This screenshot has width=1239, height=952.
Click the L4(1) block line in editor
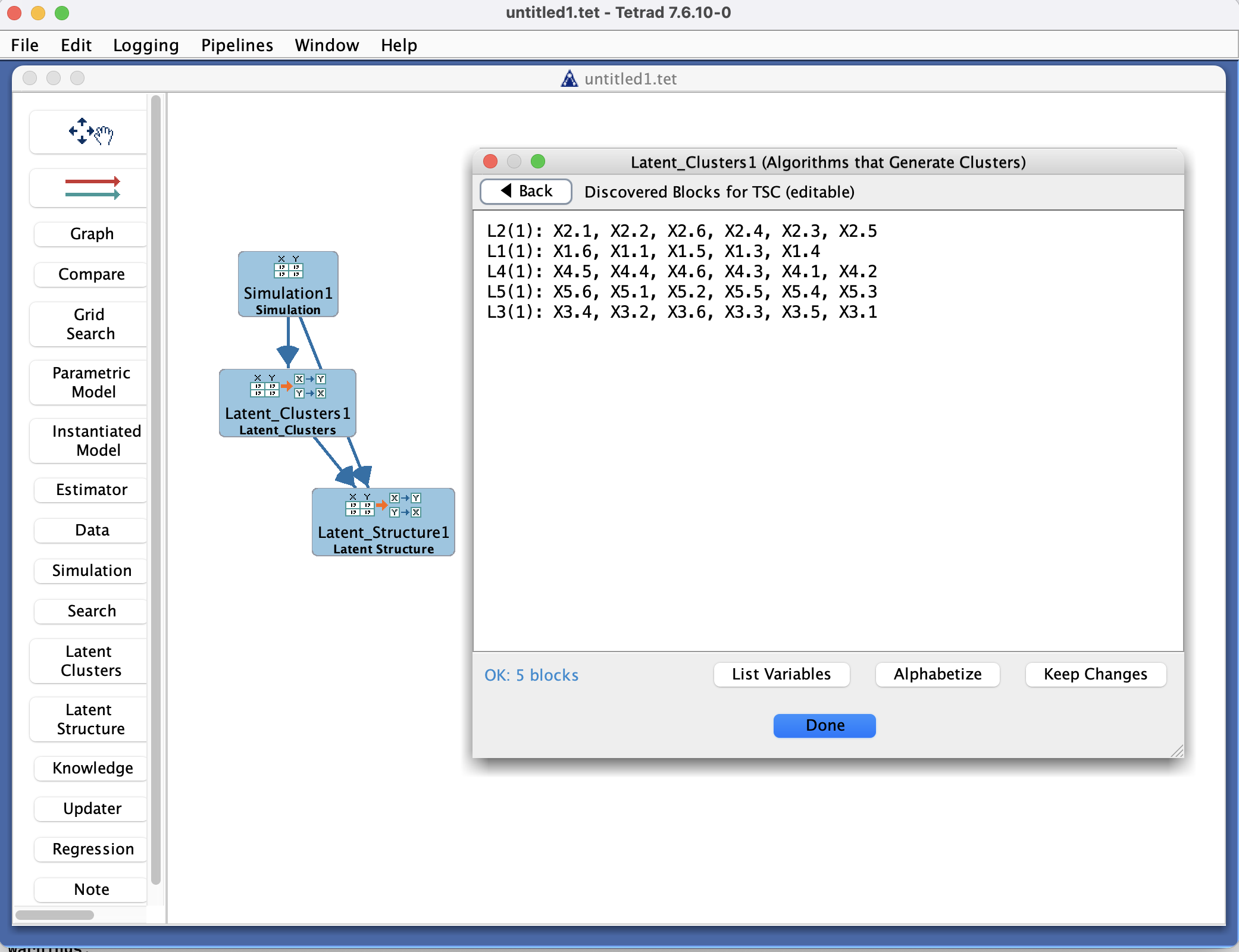pos(682,272)
